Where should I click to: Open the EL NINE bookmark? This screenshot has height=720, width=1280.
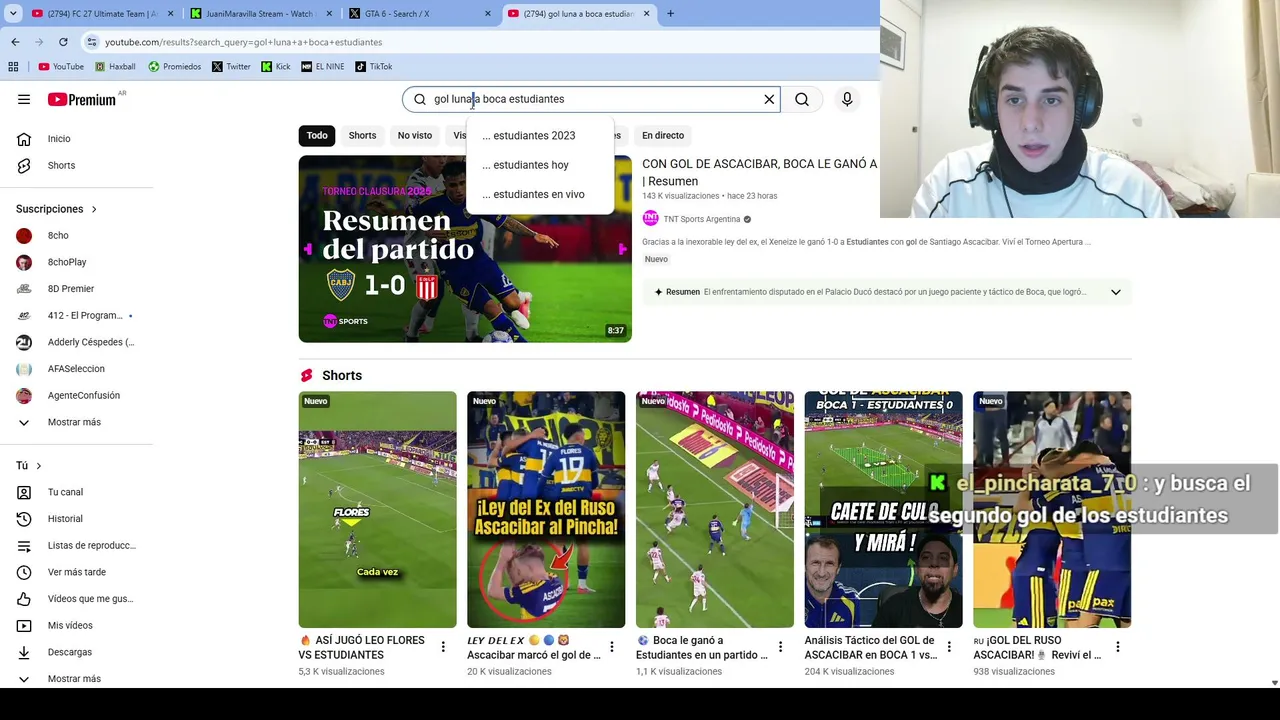(322, 67)
